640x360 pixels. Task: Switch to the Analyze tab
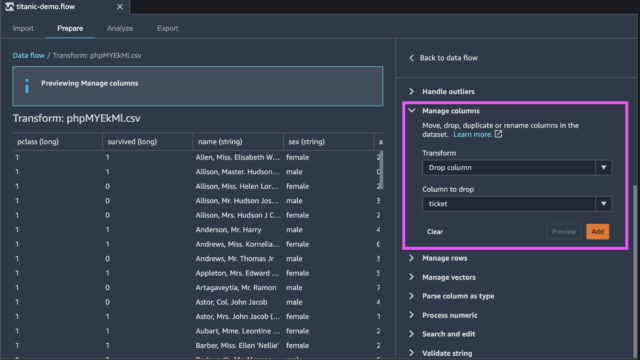(120, 28)
